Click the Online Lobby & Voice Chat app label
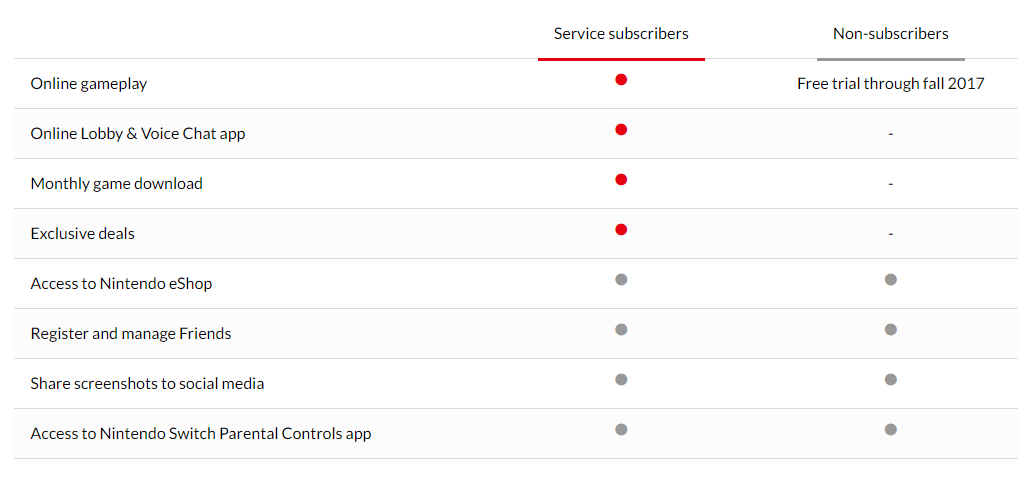Viewport: 1018px width, 478px height. click(138, 134)
